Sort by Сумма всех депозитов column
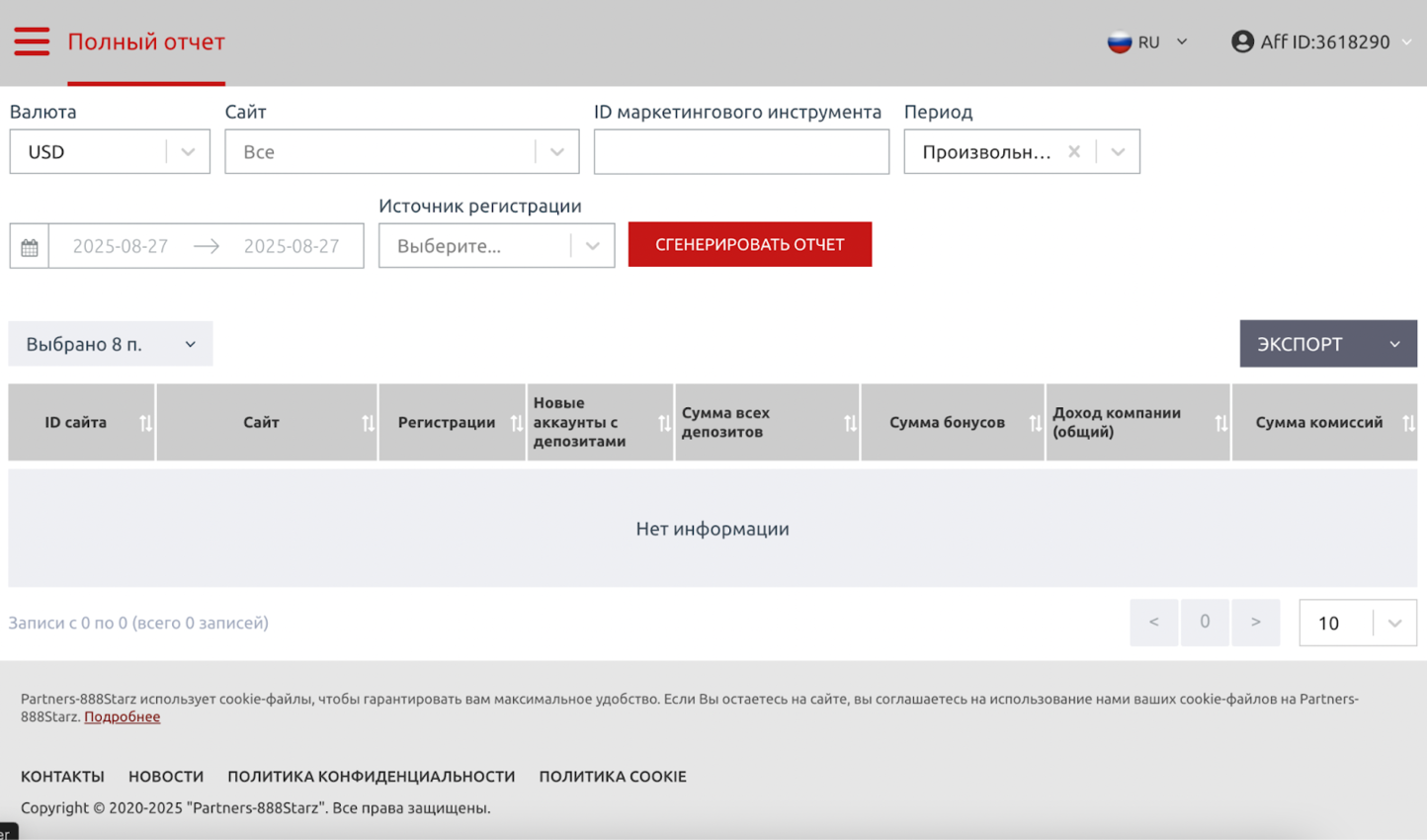 click(850, 423)
